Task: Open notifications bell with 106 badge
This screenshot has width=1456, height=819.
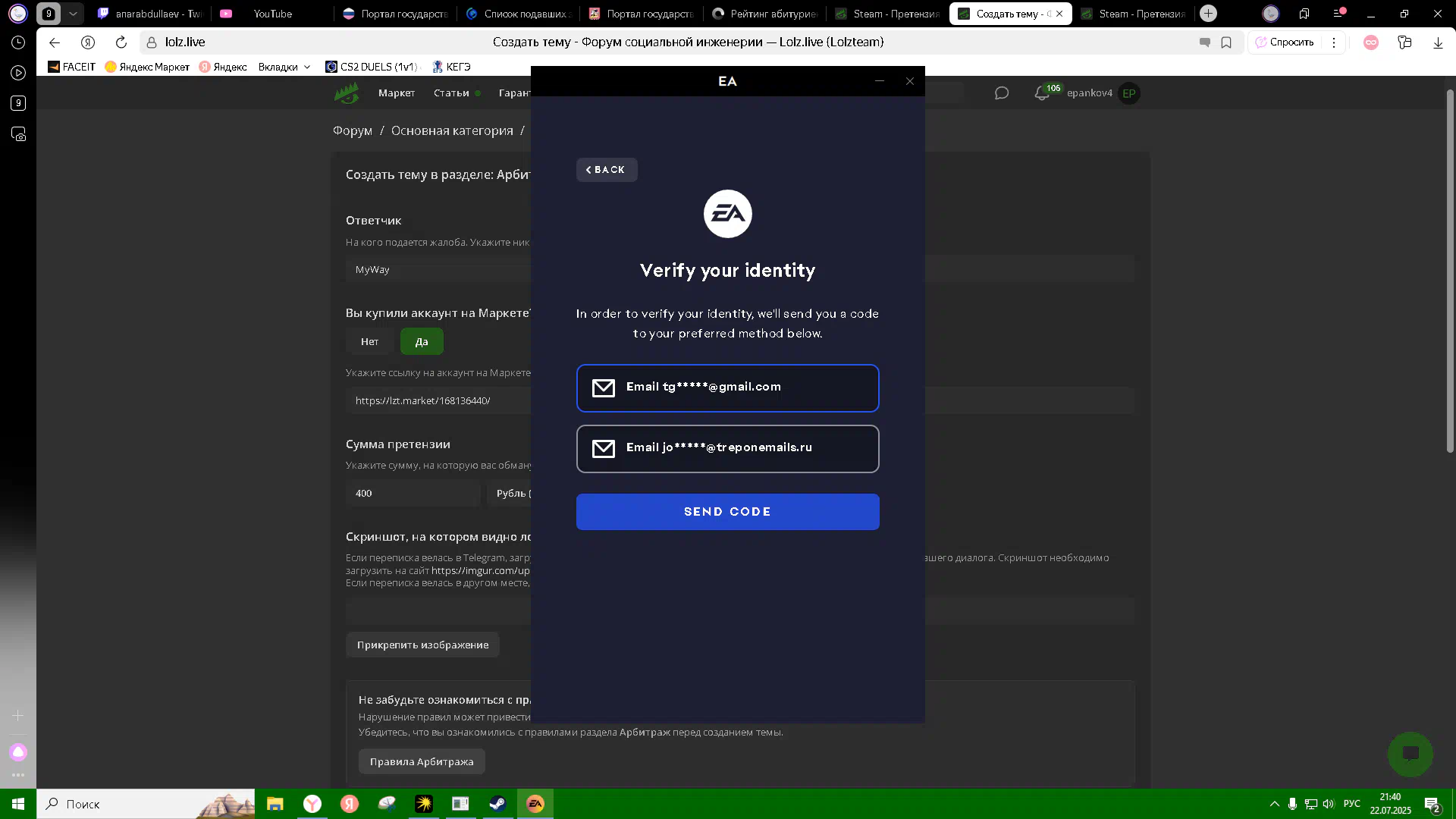Action: tap(1043, 93)
